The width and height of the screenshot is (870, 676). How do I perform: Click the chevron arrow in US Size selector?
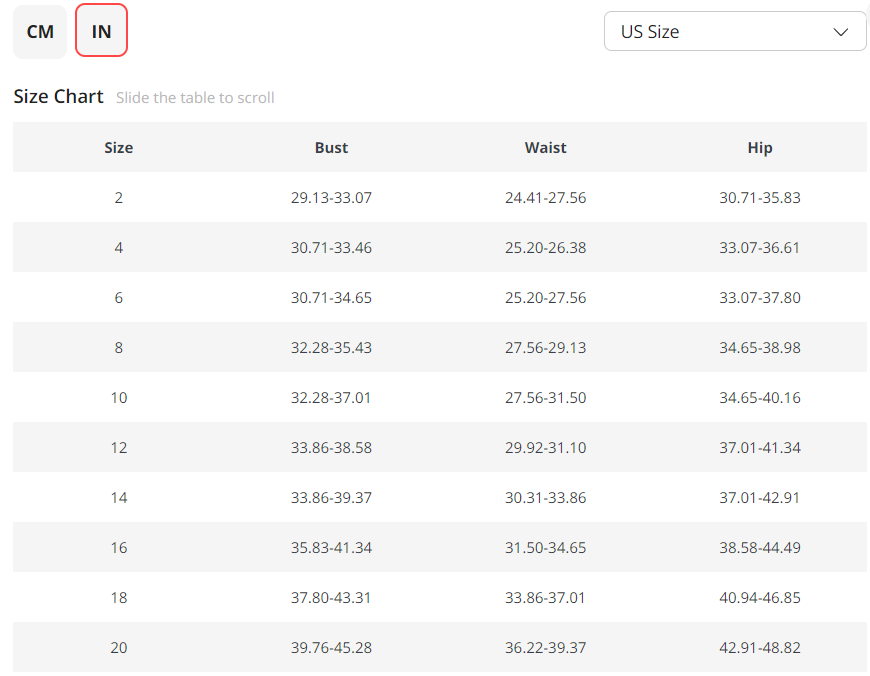point(840,32)
